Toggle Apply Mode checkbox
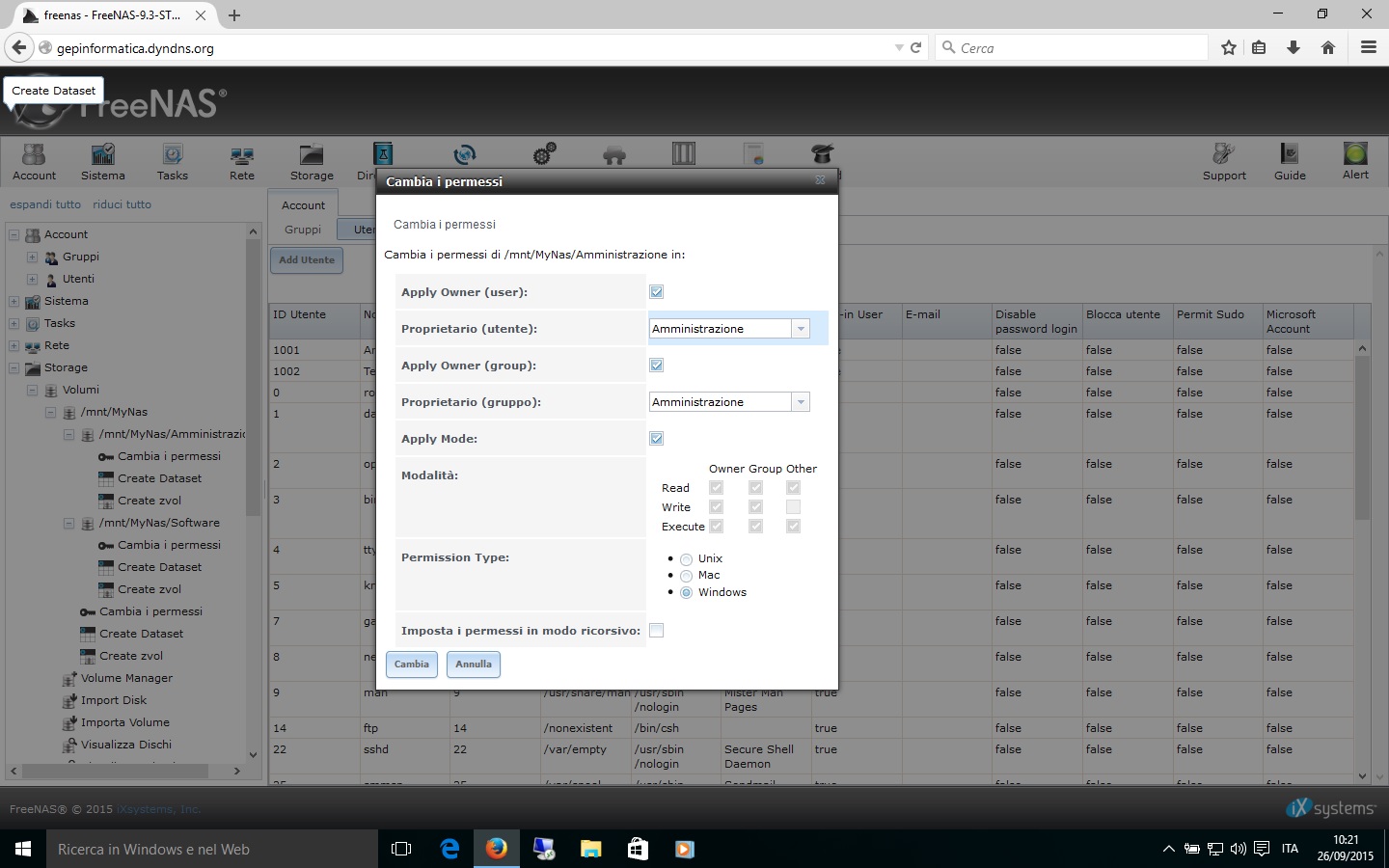Image resolution: width=1389 pixels, height=868 pixels. click(x=656, y=439)
